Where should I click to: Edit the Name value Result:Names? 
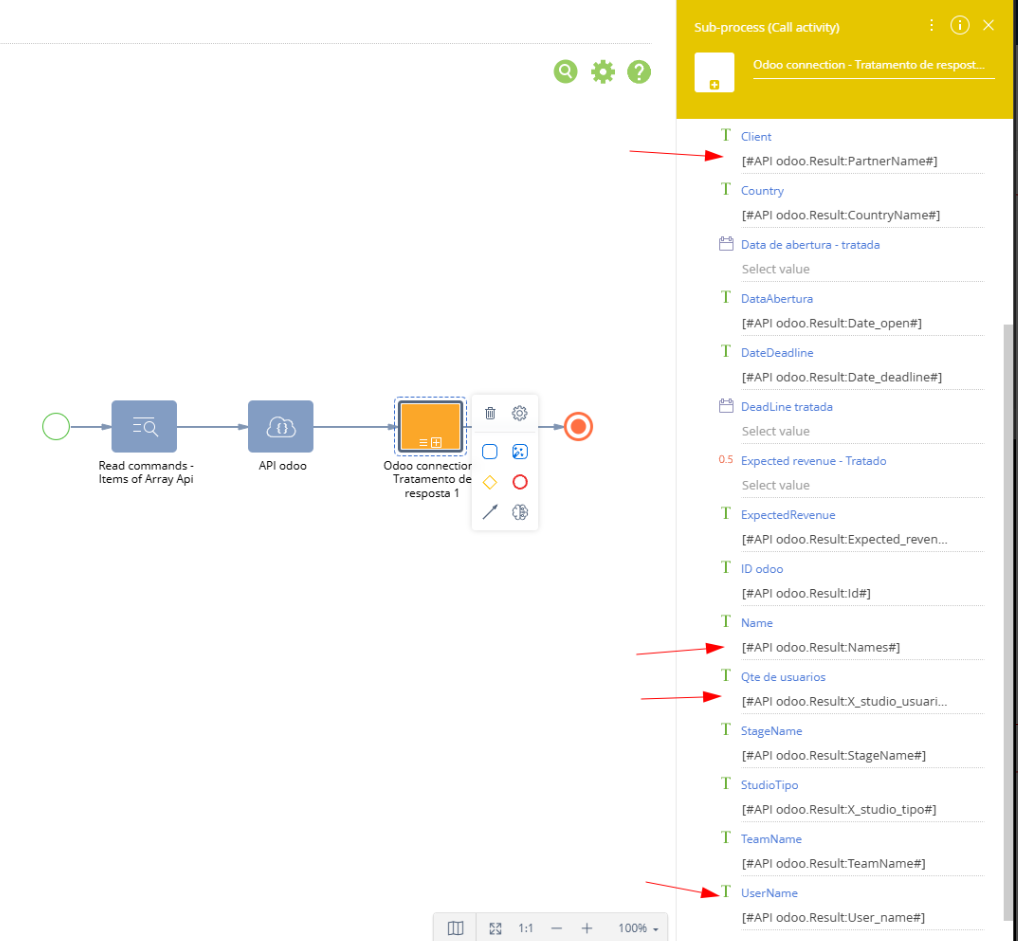click(862, 647)
